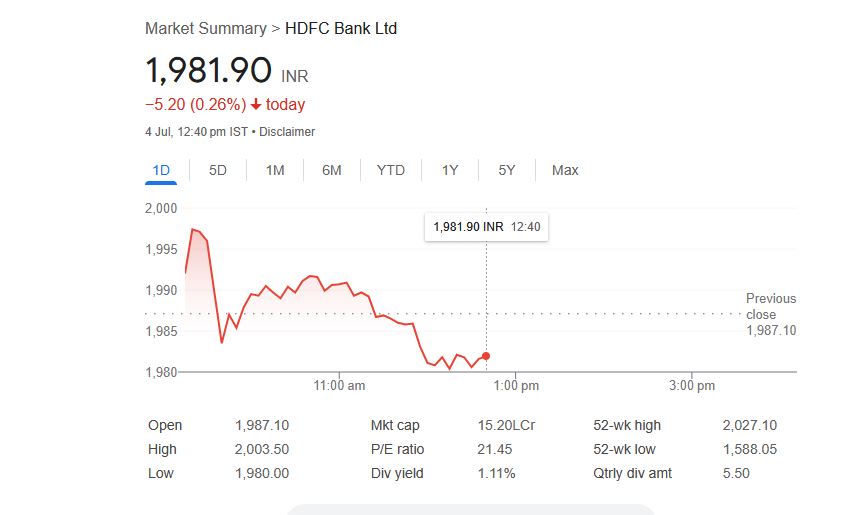The width and height of the screenshot is (846, 515).
Task: Click the HDFC Bank Ltd title
Action: 341,29
